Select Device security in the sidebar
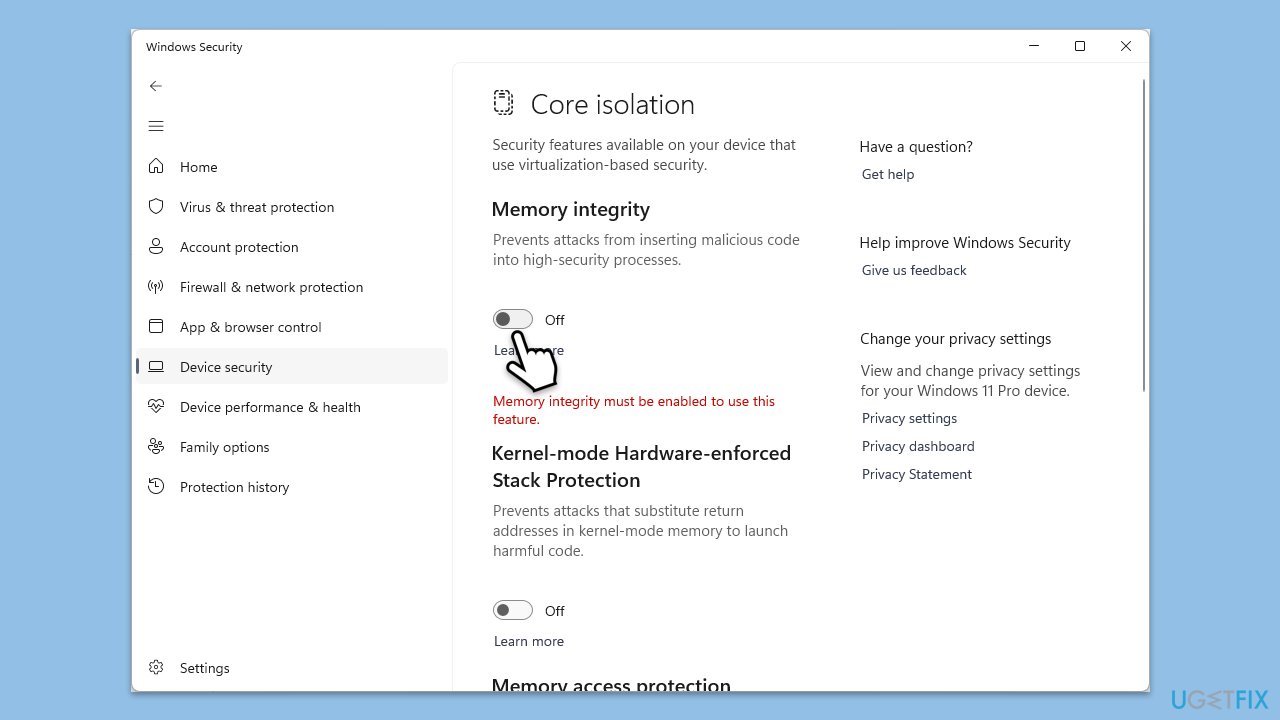This screenshot has width=1280, height=720. 226,367
